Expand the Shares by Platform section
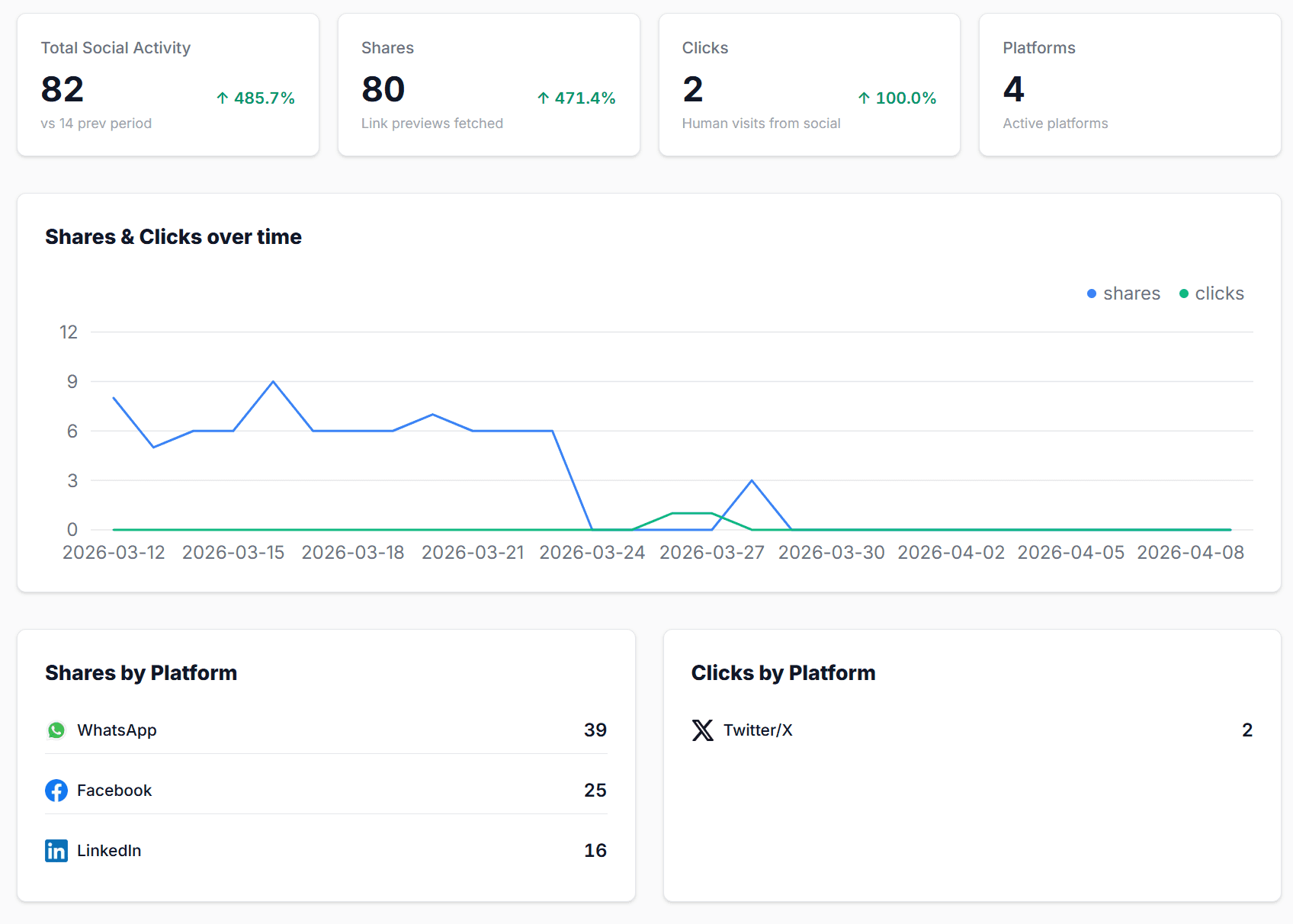Image resolution: width=1293 pixels, height=924 pixels. (x=141, y=673)
